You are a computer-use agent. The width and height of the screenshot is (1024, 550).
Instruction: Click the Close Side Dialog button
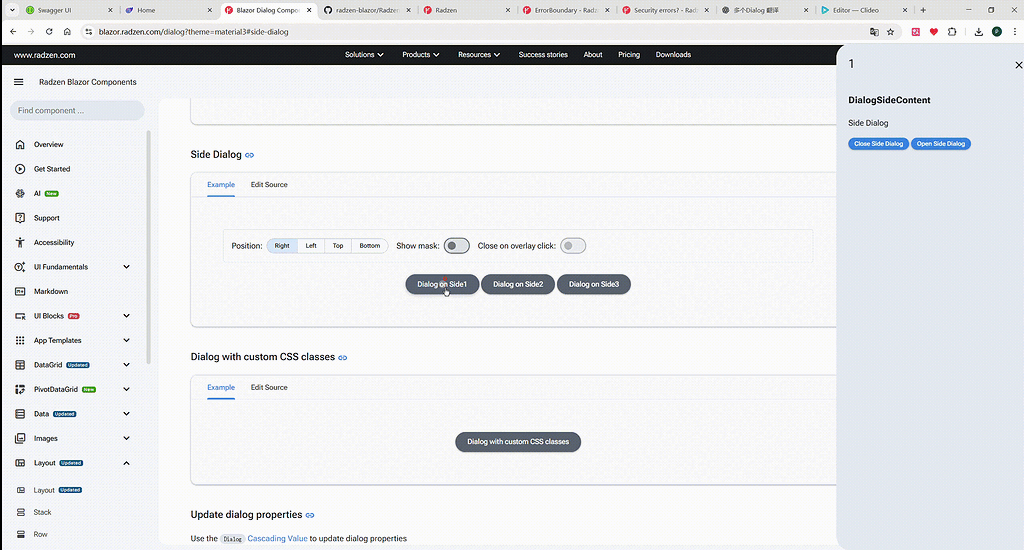click(878, 144)
